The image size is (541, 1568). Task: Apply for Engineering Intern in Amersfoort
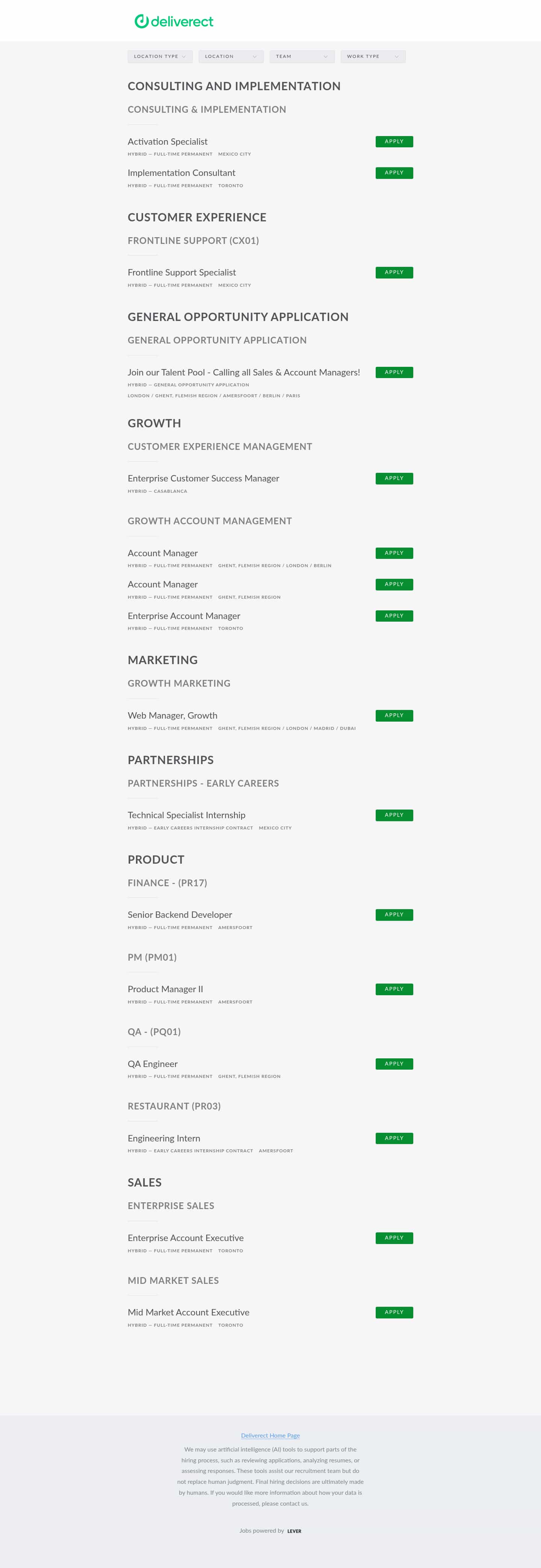(394, 1138)
